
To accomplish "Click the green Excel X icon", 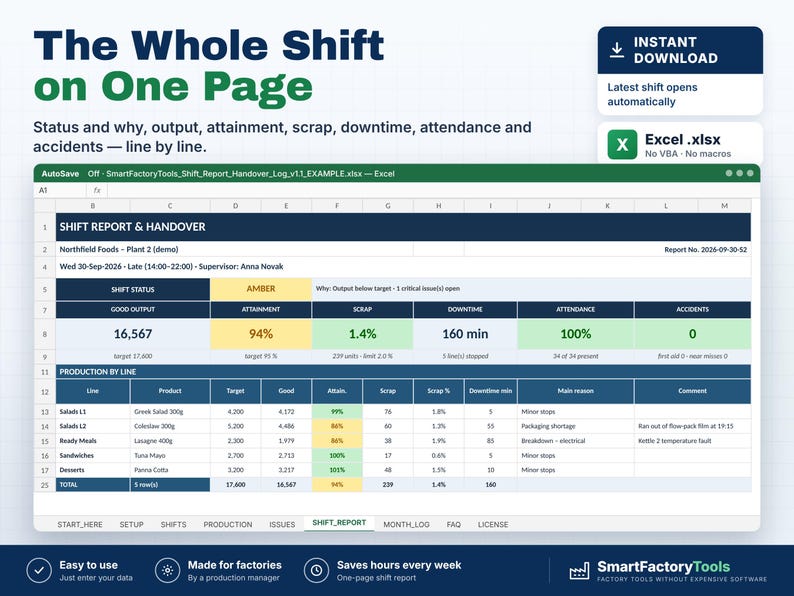I will click(622, 145).
